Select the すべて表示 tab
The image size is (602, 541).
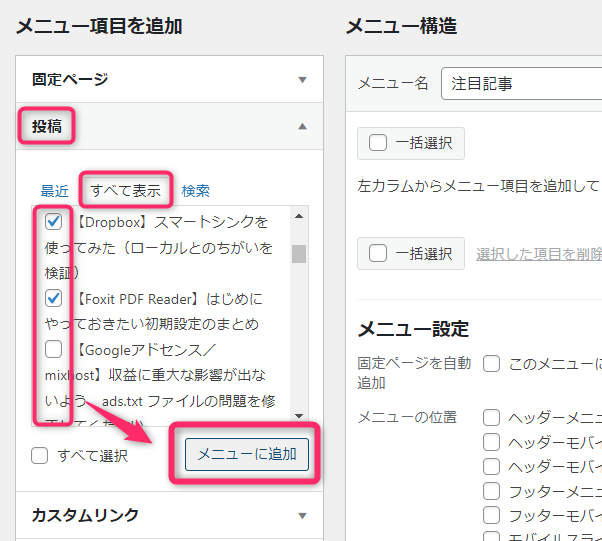pos(125,190)
